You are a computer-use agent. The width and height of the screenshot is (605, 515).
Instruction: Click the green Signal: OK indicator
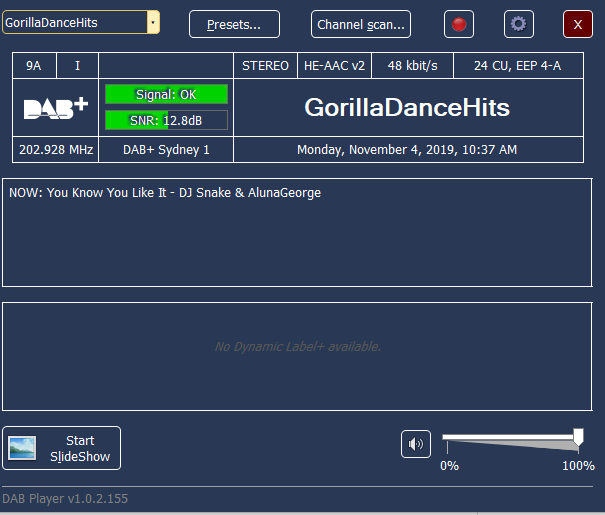coord(166,94)
